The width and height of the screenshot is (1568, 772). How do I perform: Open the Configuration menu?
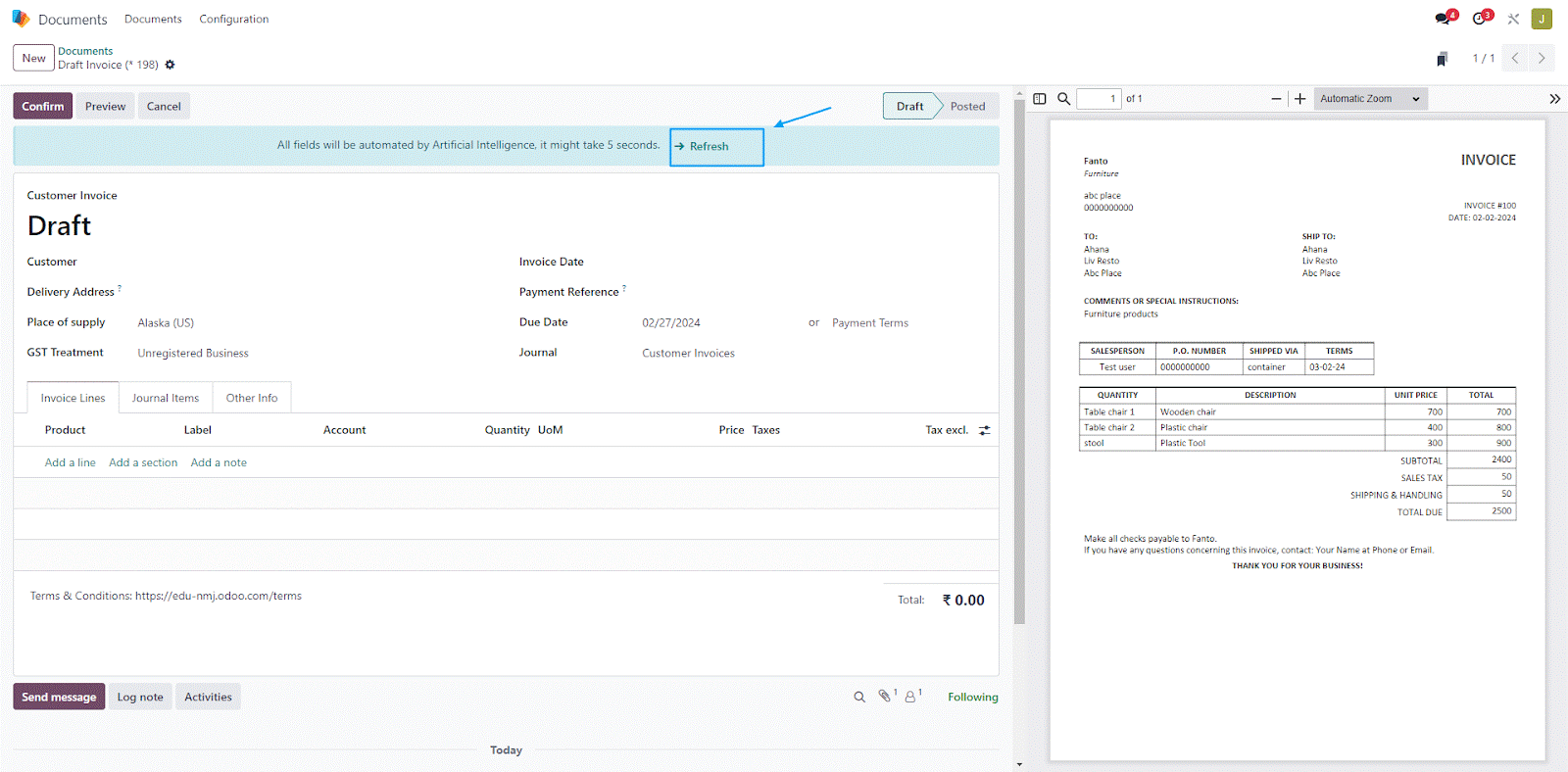(x=234, y=19)
